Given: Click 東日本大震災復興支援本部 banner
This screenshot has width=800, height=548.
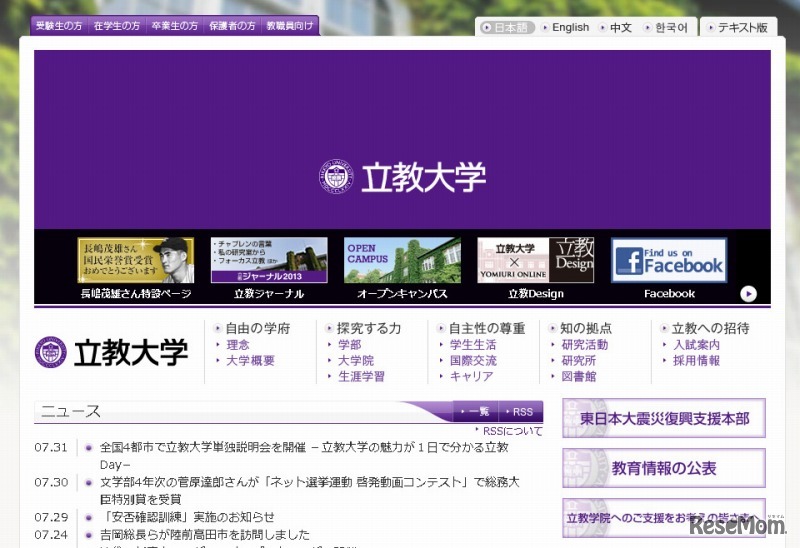Looking at the screenshot, I should 664,418.
